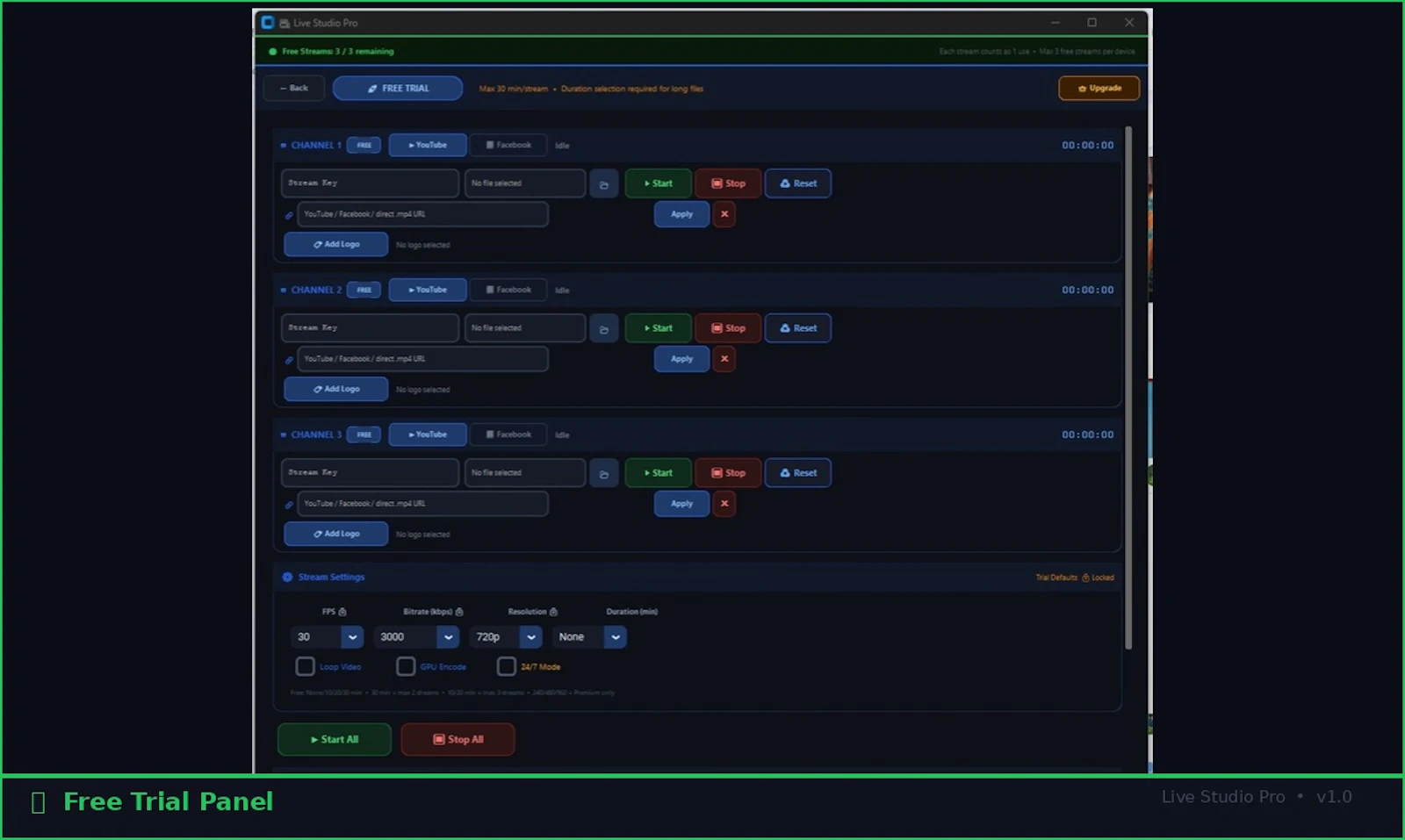Clear Channel 3 URL with red X
Image resolution: width=1405 pixels, height=840 pixels.
[x=724, y=504]
